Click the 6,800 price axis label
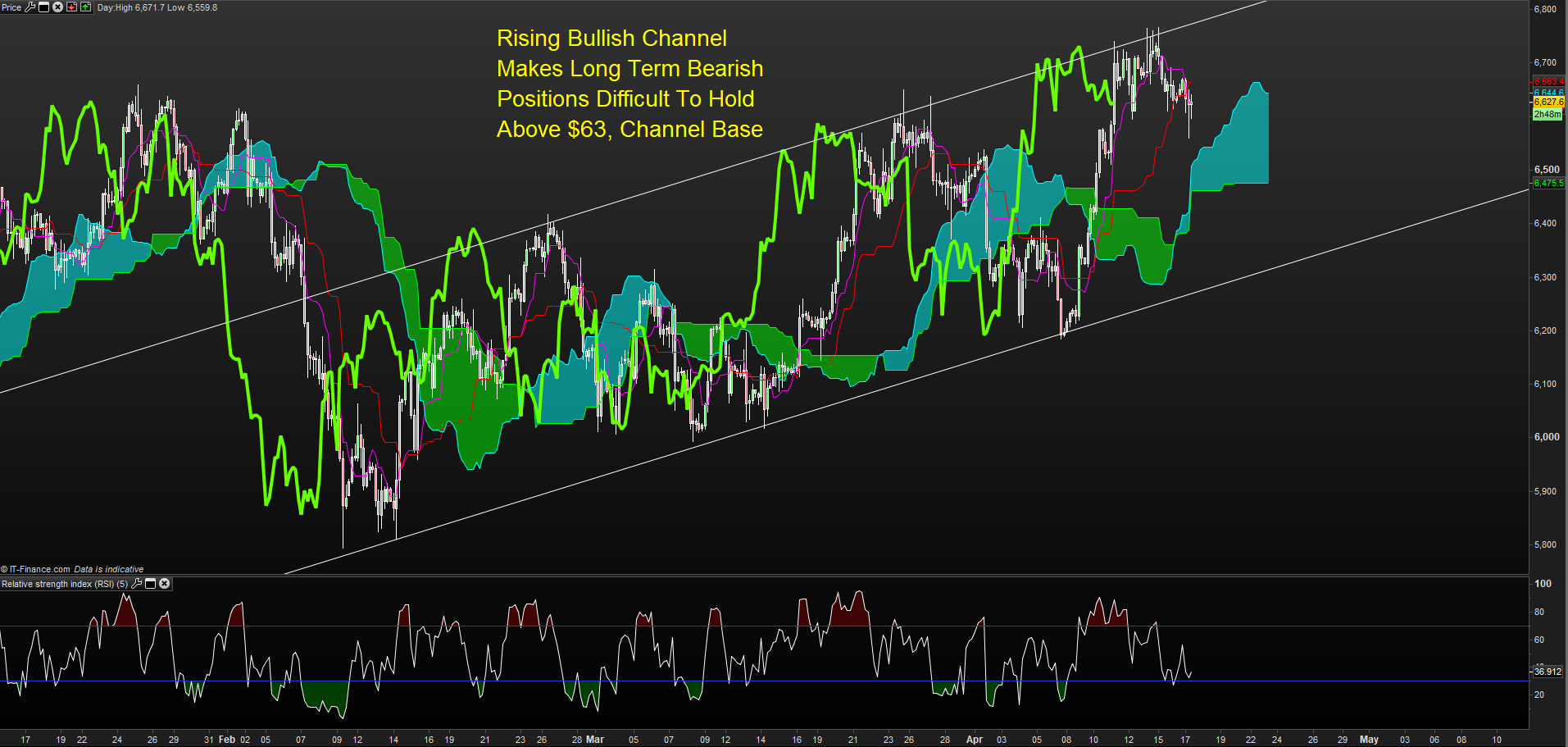 1545,9
